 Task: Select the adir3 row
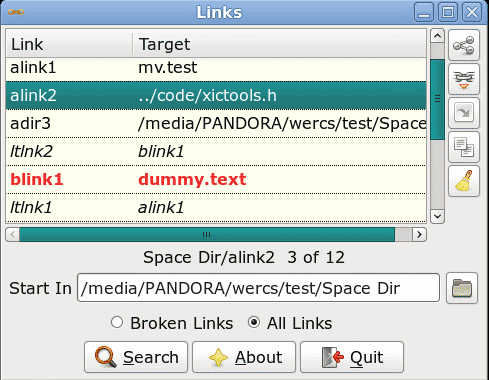coord(216,124)
